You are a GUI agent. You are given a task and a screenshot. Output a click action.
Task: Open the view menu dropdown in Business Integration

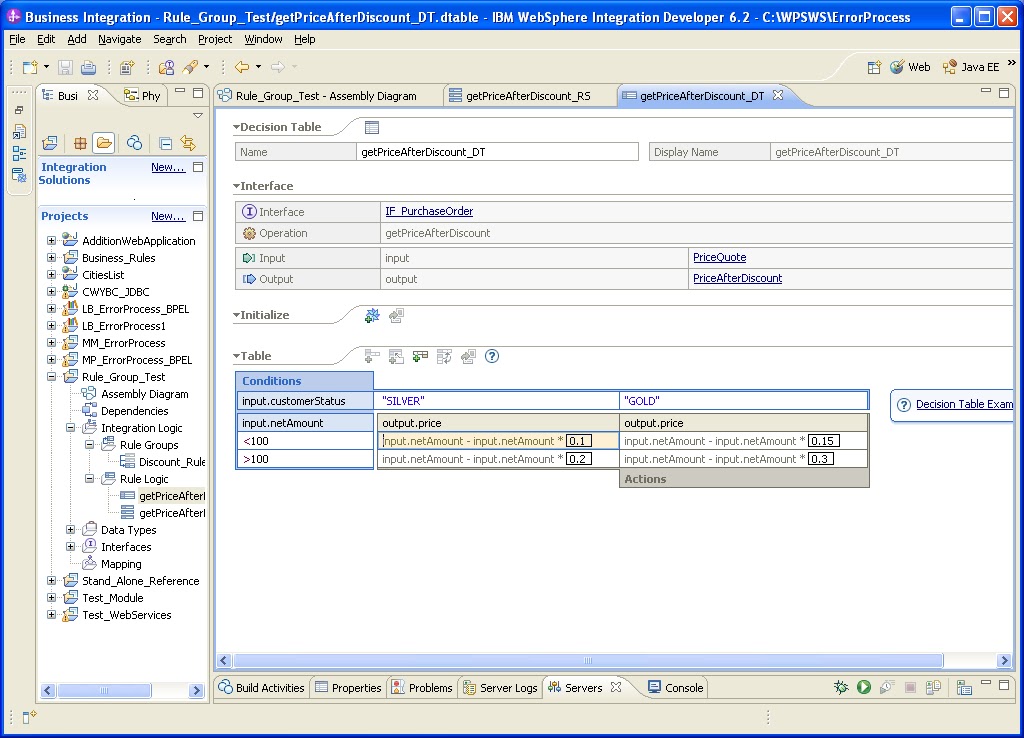198,116
